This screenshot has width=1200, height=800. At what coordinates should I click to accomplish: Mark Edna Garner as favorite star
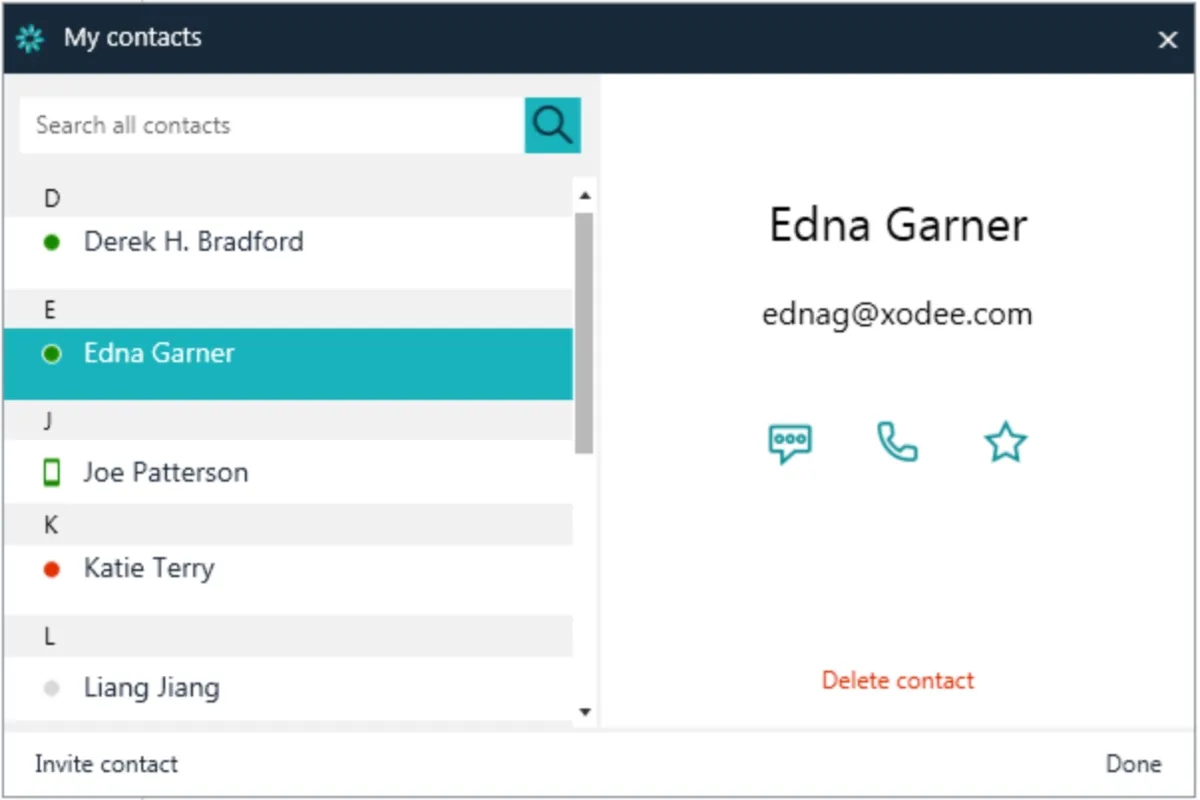1005,442
